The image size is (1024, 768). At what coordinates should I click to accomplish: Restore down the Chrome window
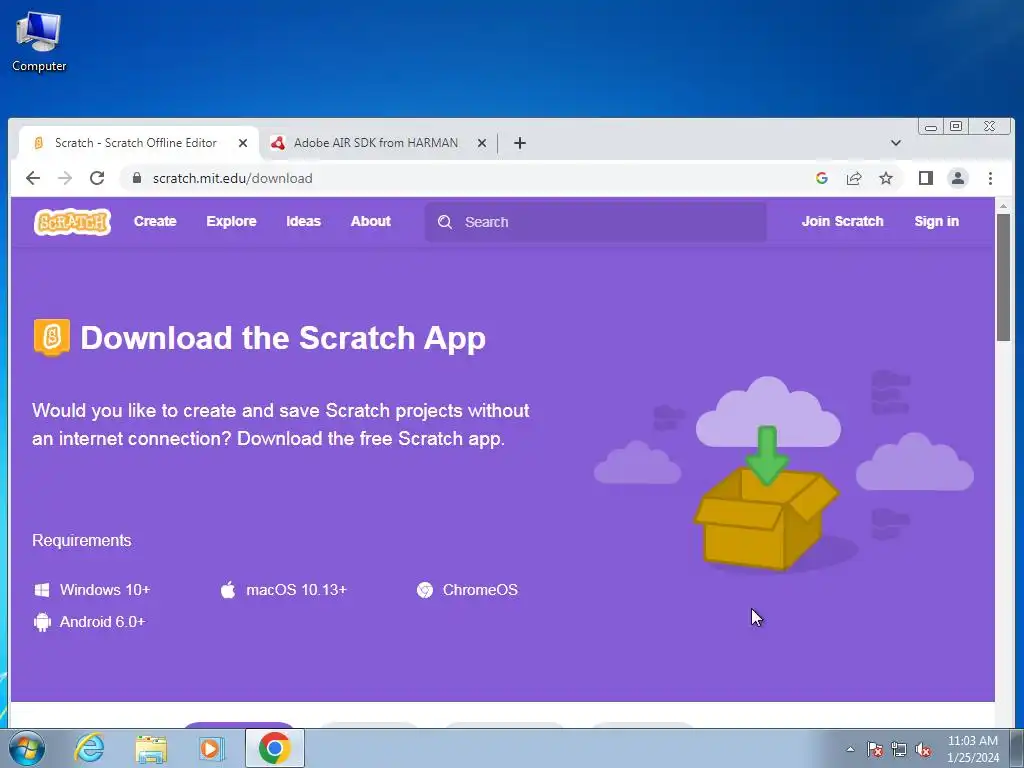click(956, 126)
